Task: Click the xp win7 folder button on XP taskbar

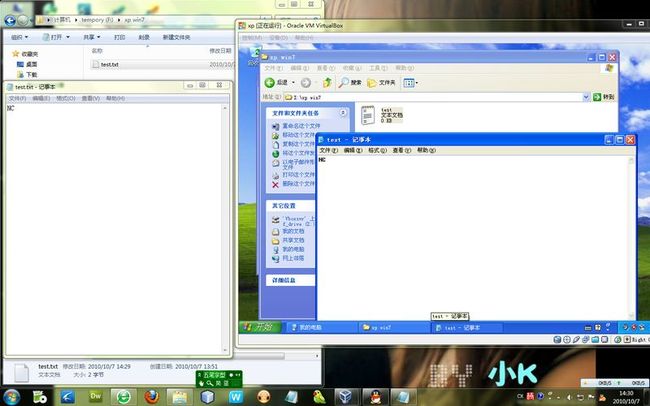Action: pos(393,328)
